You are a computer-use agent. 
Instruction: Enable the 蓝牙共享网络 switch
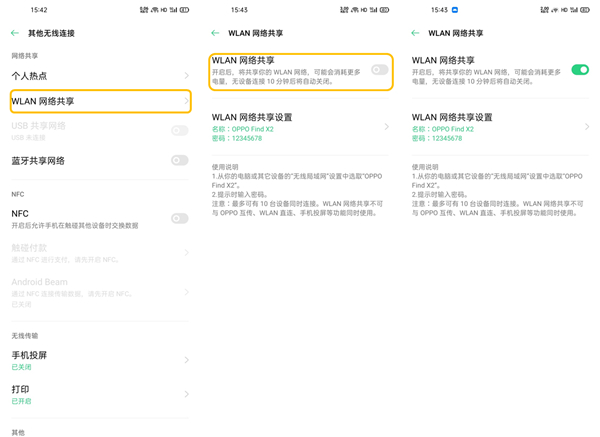179,160
